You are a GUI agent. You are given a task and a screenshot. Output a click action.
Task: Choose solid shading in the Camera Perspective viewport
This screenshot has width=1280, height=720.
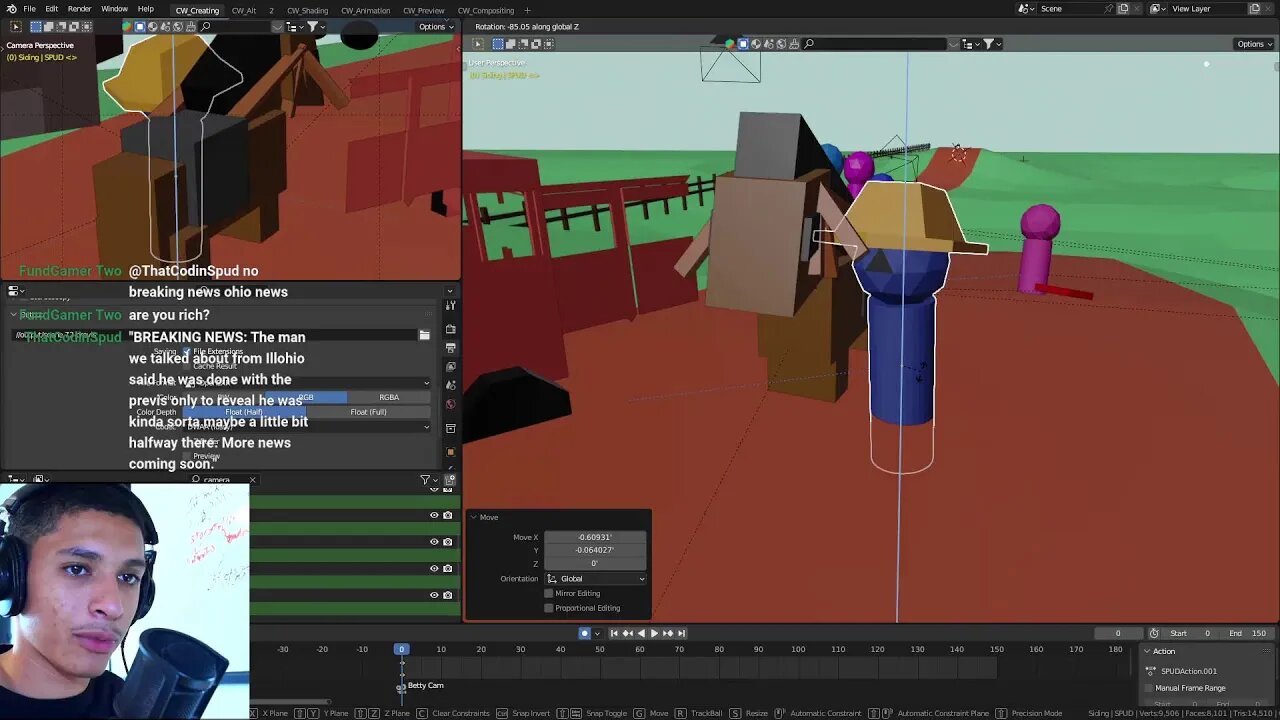pyautogui.click(x=140, y=26)
